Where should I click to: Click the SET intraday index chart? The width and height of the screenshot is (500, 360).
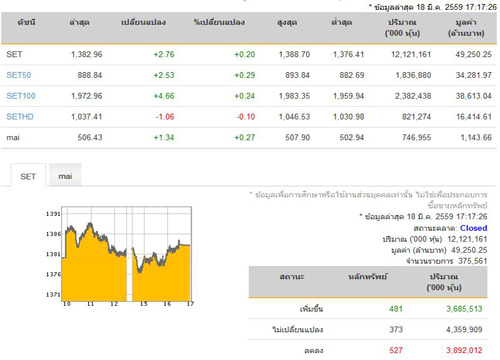click(x=119, y=256)
